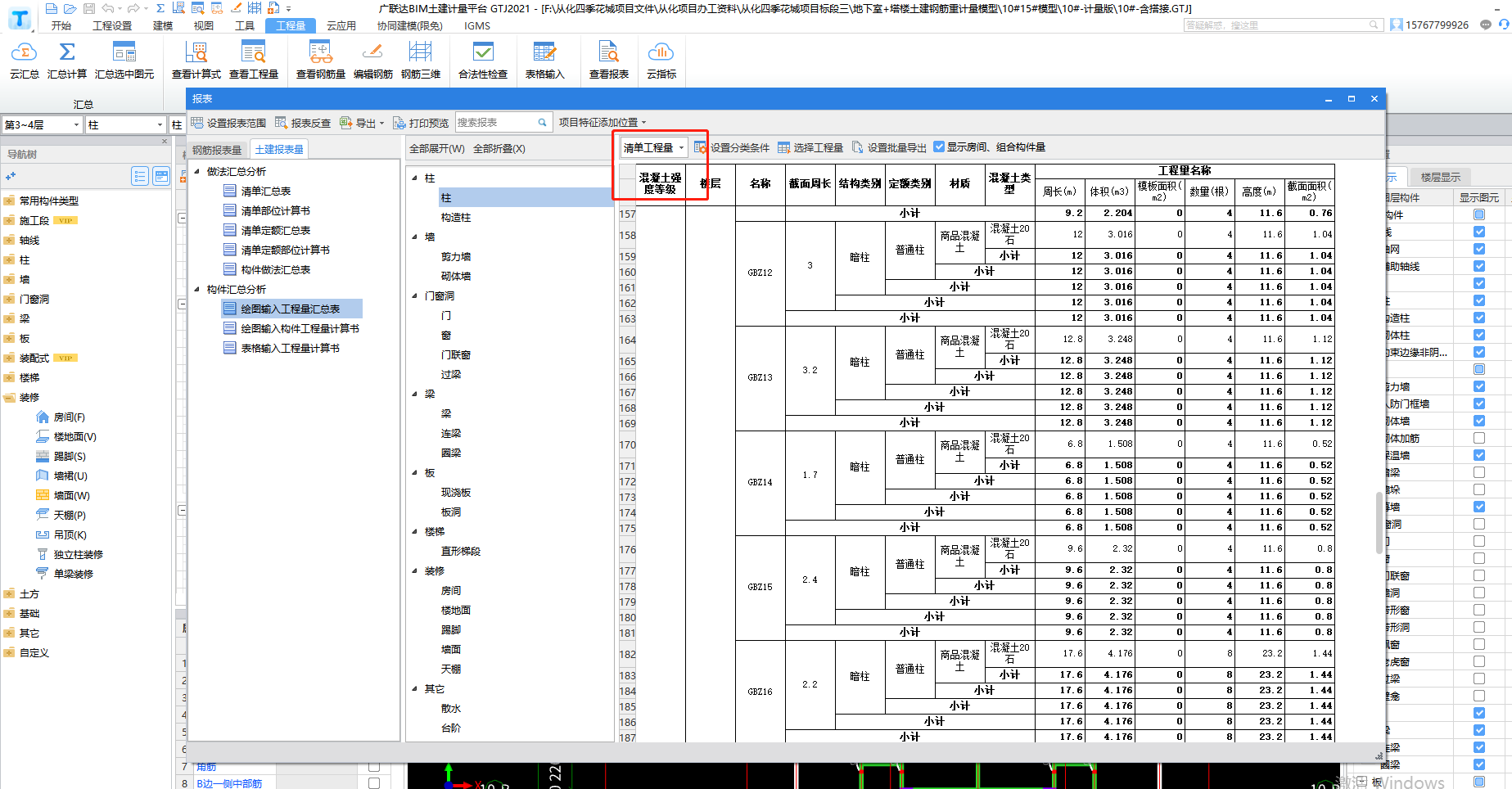The height and width of the screenshot is (789, 1512).
Task: Click the new file icon in quick access bar
Action: pyautogui.click(x=52, y=8)
